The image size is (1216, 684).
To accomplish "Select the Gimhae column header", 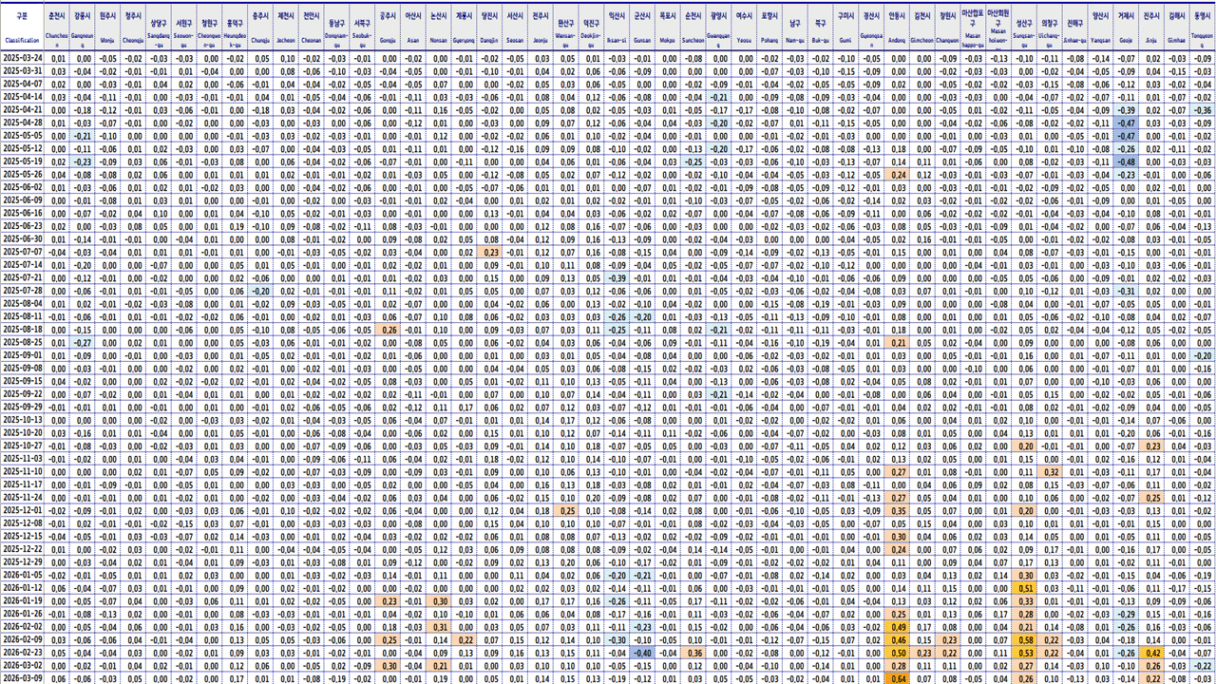I will [1177, 28].
